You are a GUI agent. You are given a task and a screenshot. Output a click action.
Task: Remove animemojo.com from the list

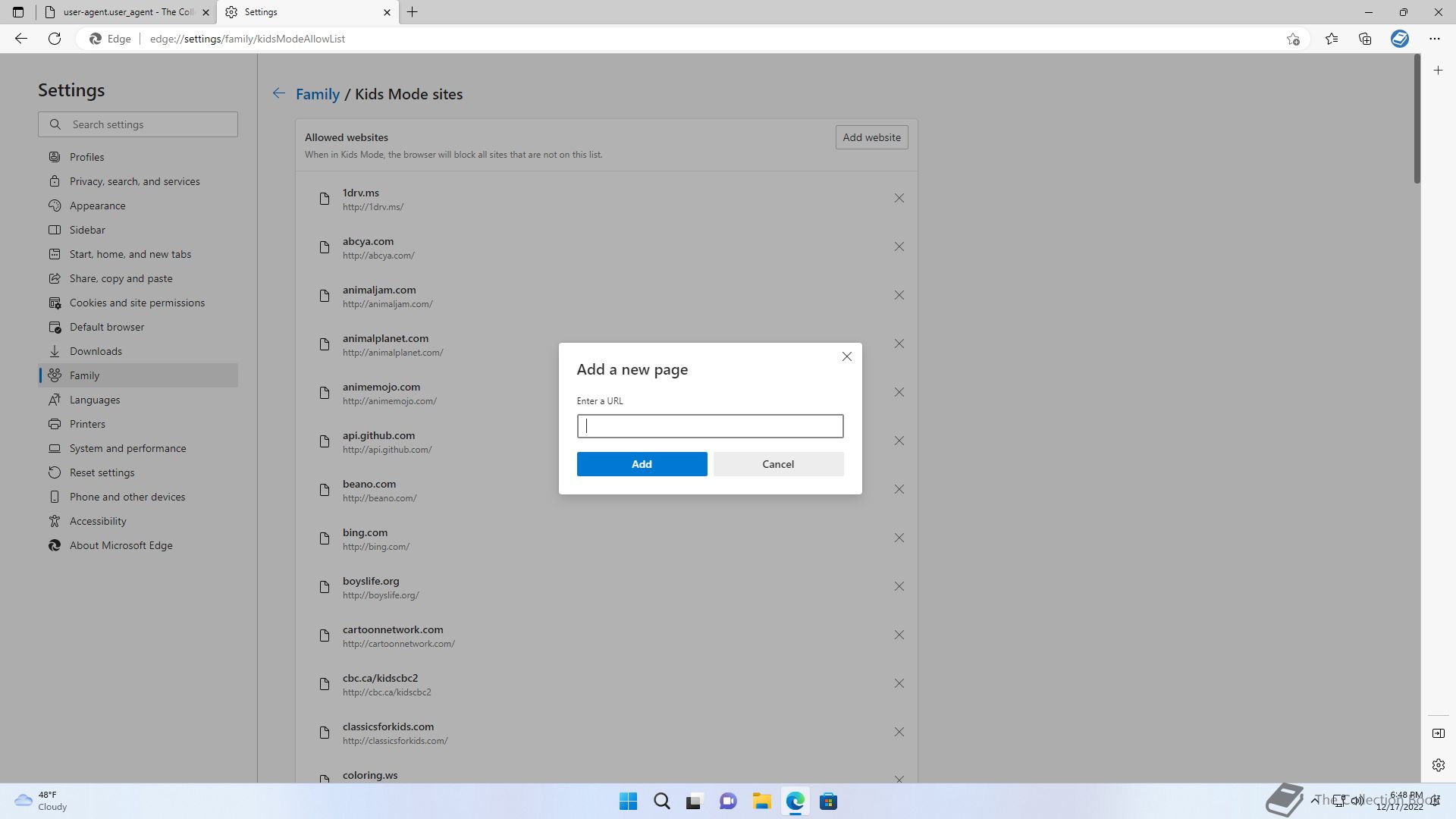[x=899, y=392]
